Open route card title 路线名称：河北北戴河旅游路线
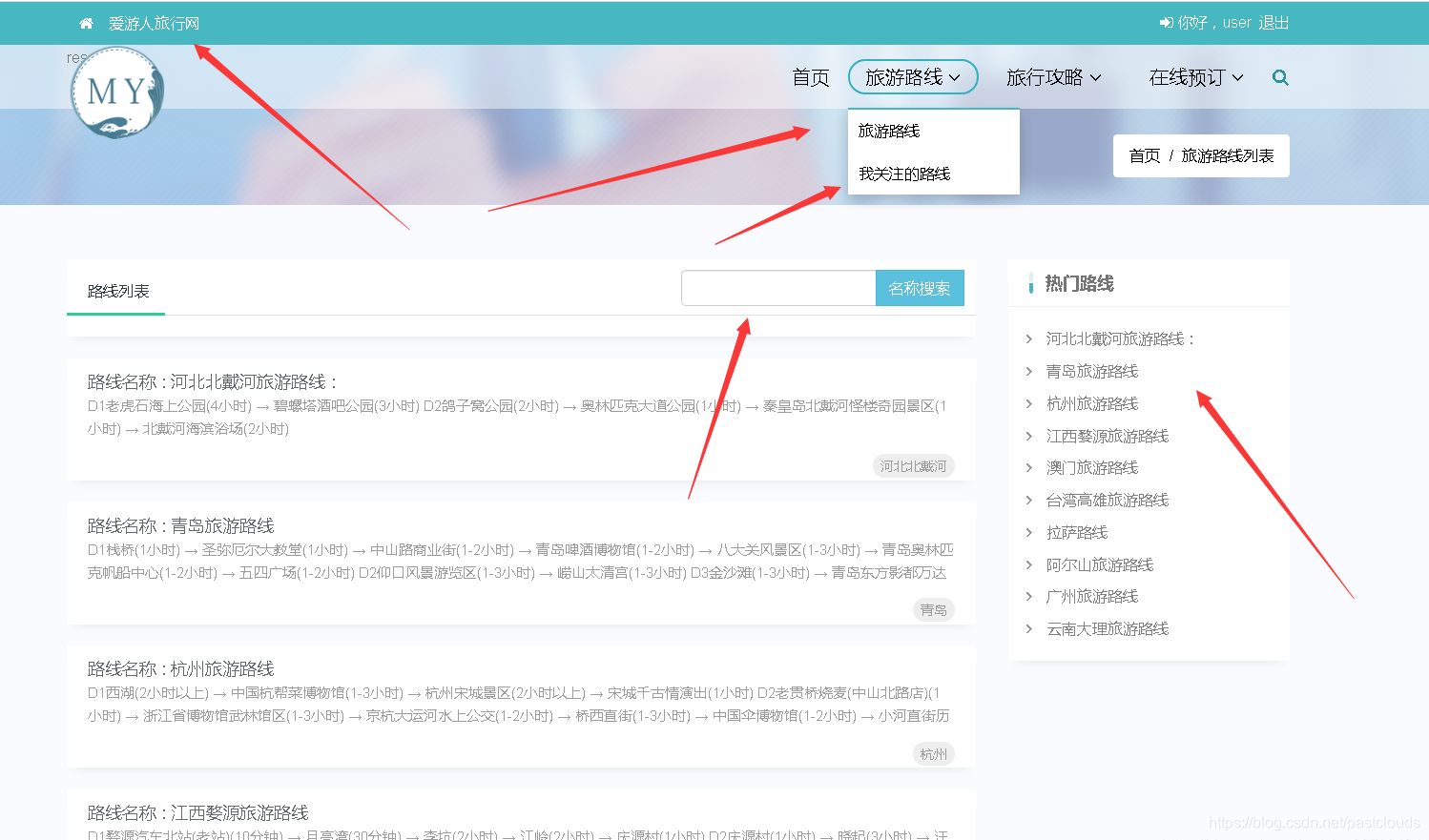Image resolution: width=1429 pixels, height=840 pixels. (213, 381)
